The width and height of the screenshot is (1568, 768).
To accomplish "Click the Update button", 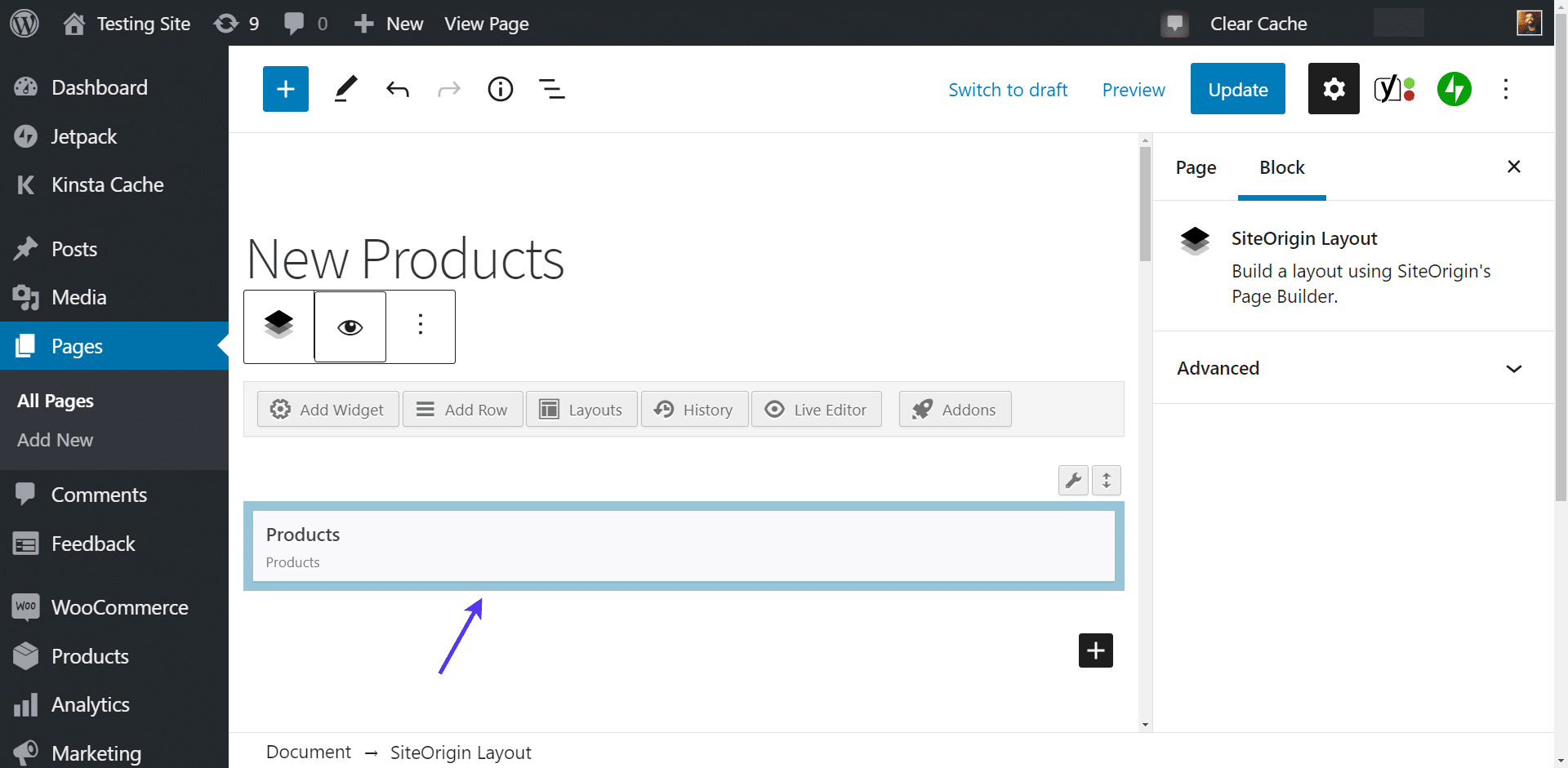I will tap(1237, 89).
